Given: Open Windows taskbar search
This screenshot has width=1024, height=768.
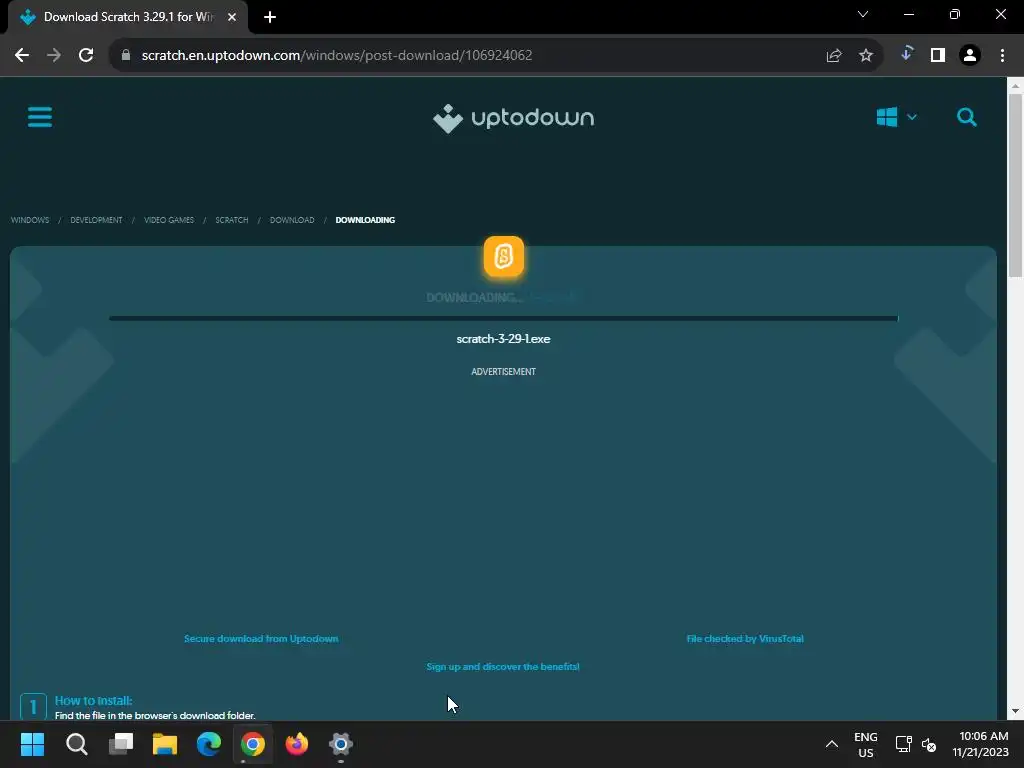Looking at the screenshot, I should pyautogui.click(x=76, y=744).
